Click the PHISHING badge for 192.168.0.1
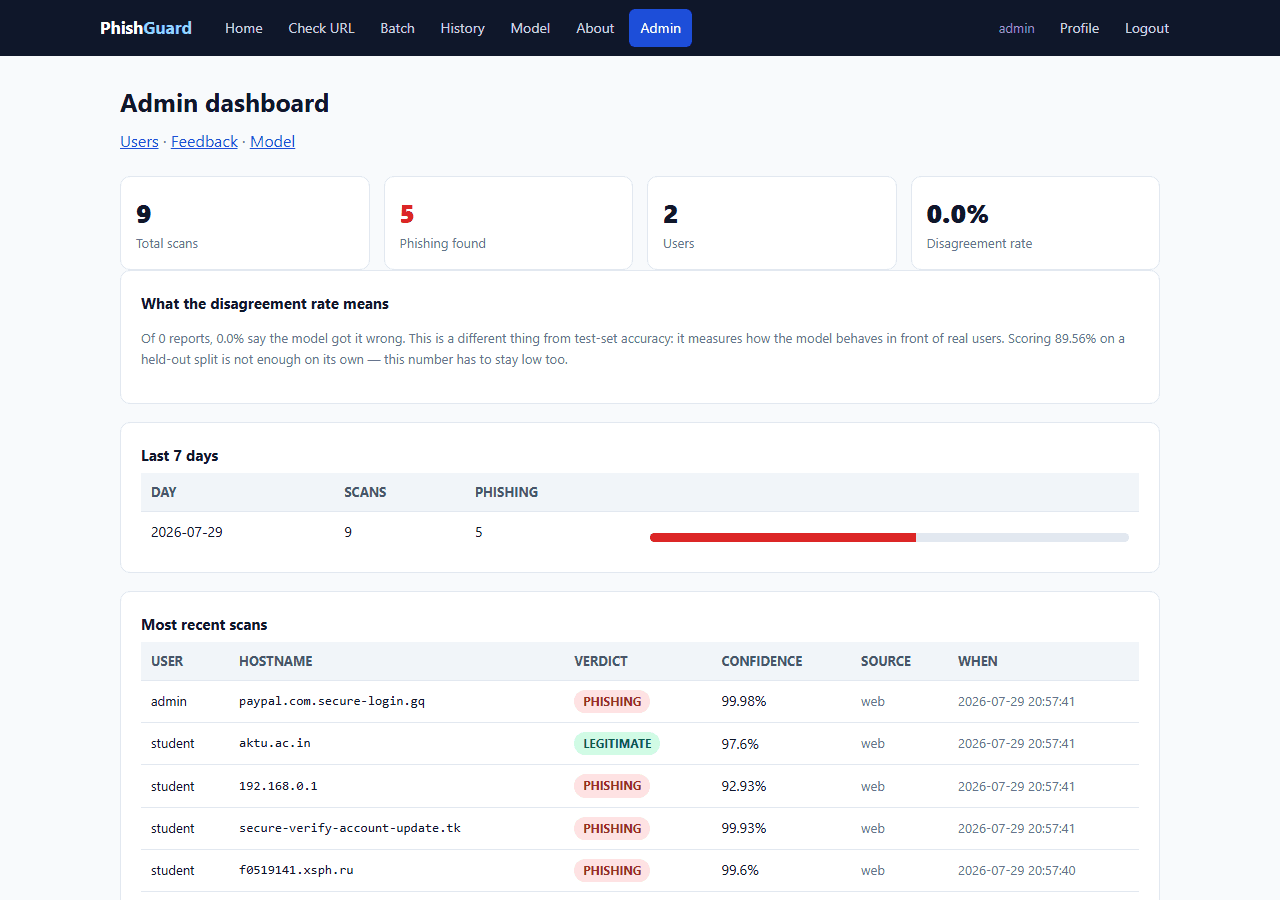The width and height of the screenshot is (1280, 900). (612, 786)
